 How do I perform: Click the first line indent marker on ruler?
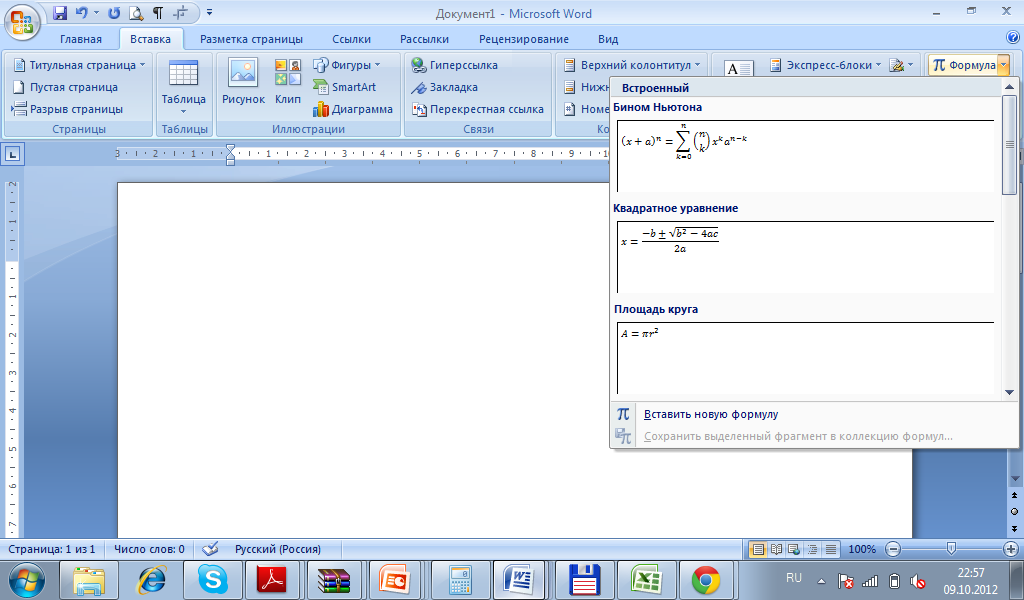tap(230, 148)
